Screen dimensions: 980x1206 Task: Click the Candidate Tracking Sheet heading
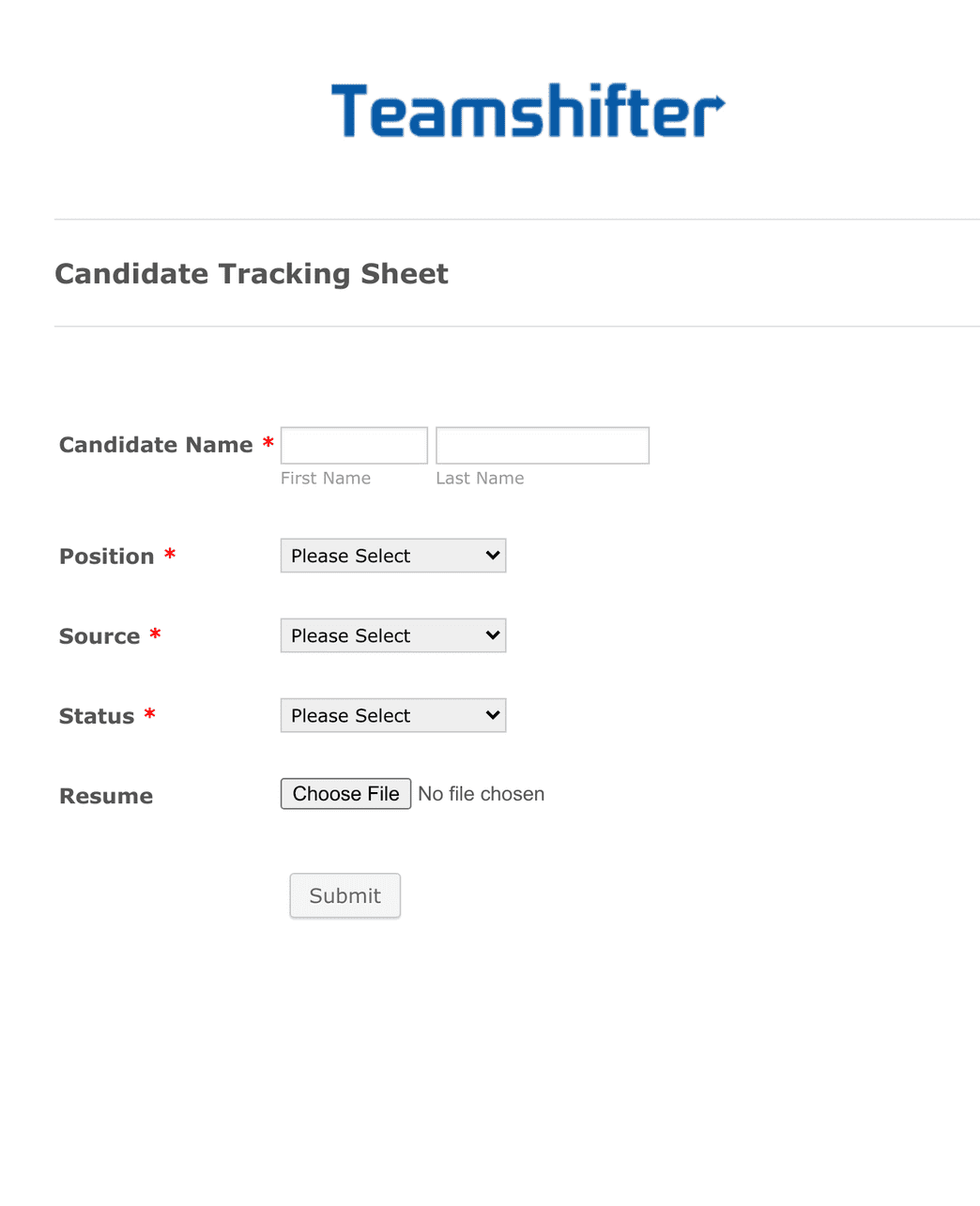(x=252, y=273)
